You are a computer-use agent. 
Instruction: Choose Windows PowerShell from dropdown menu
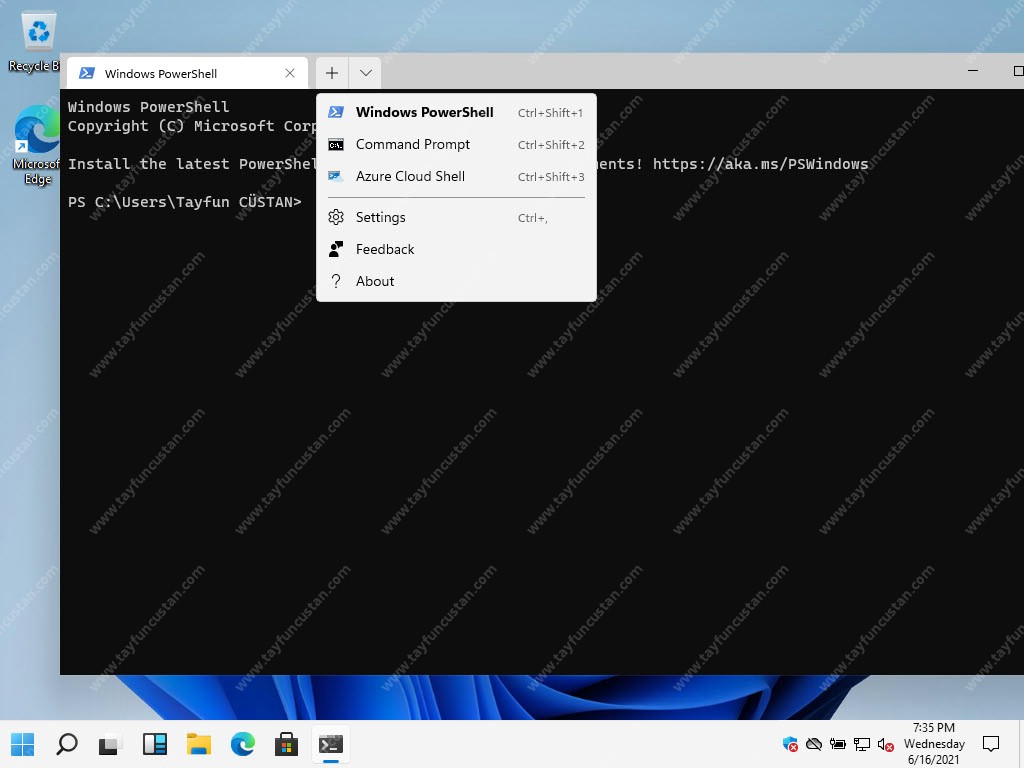(456, 112)
